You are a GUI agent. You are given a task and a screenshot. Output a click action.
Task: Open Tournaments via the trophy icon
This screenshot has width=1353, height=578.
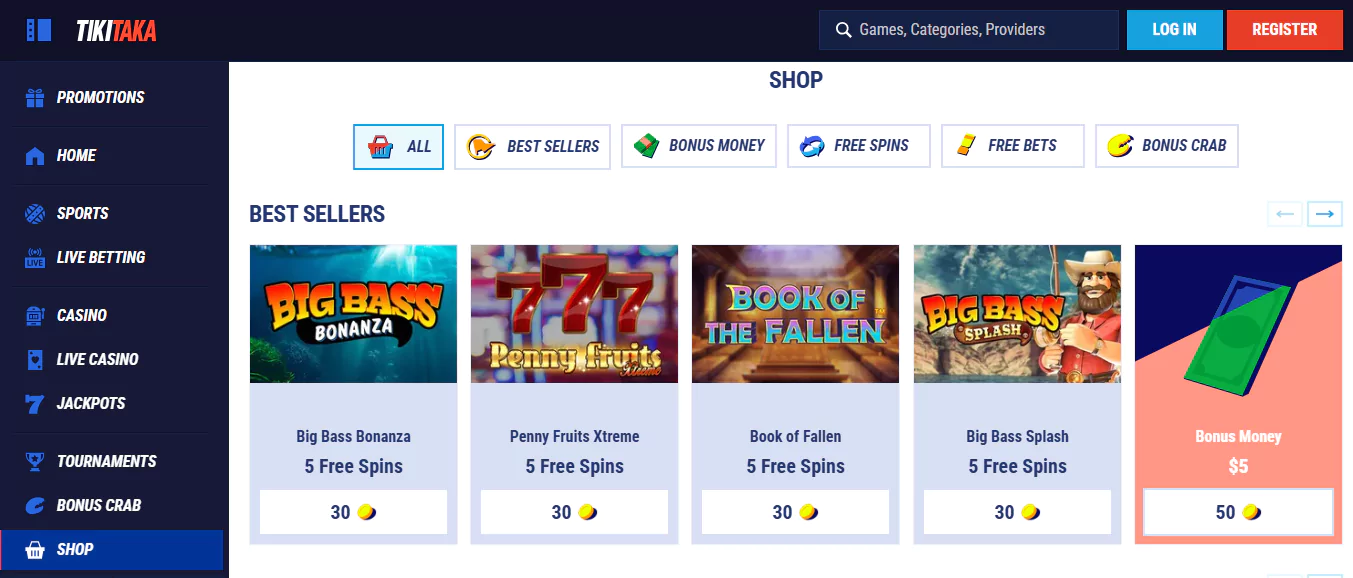tap(35, 462)
